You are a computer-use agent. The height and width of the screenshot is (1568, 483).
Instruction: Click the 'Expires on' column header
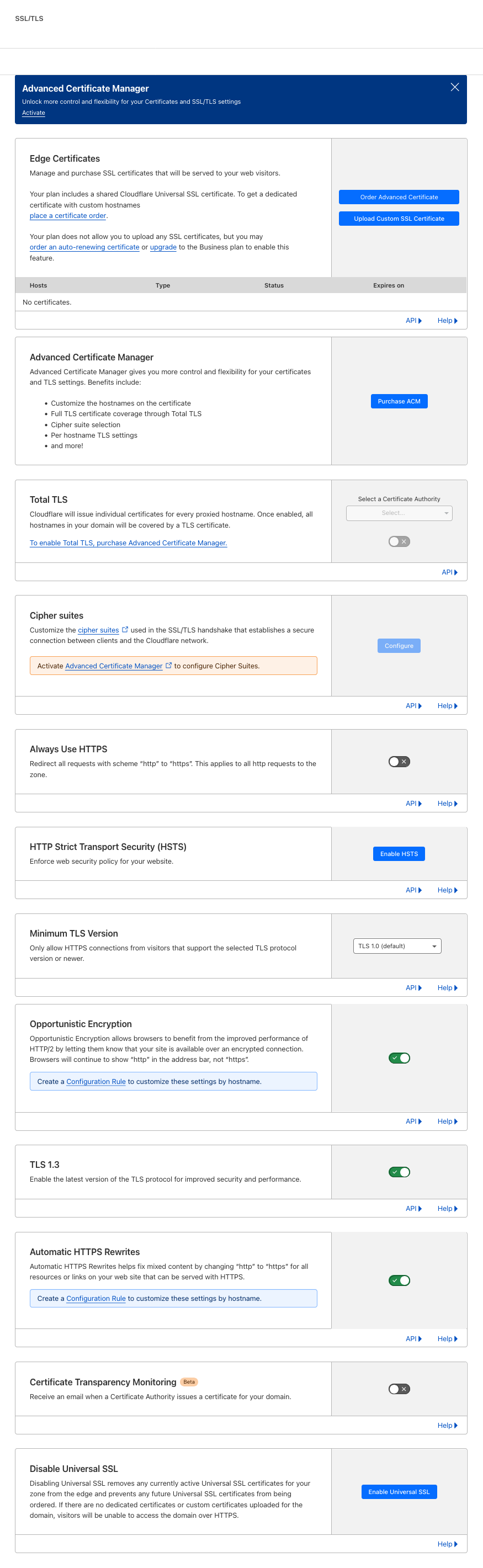(x=389, y=285)
